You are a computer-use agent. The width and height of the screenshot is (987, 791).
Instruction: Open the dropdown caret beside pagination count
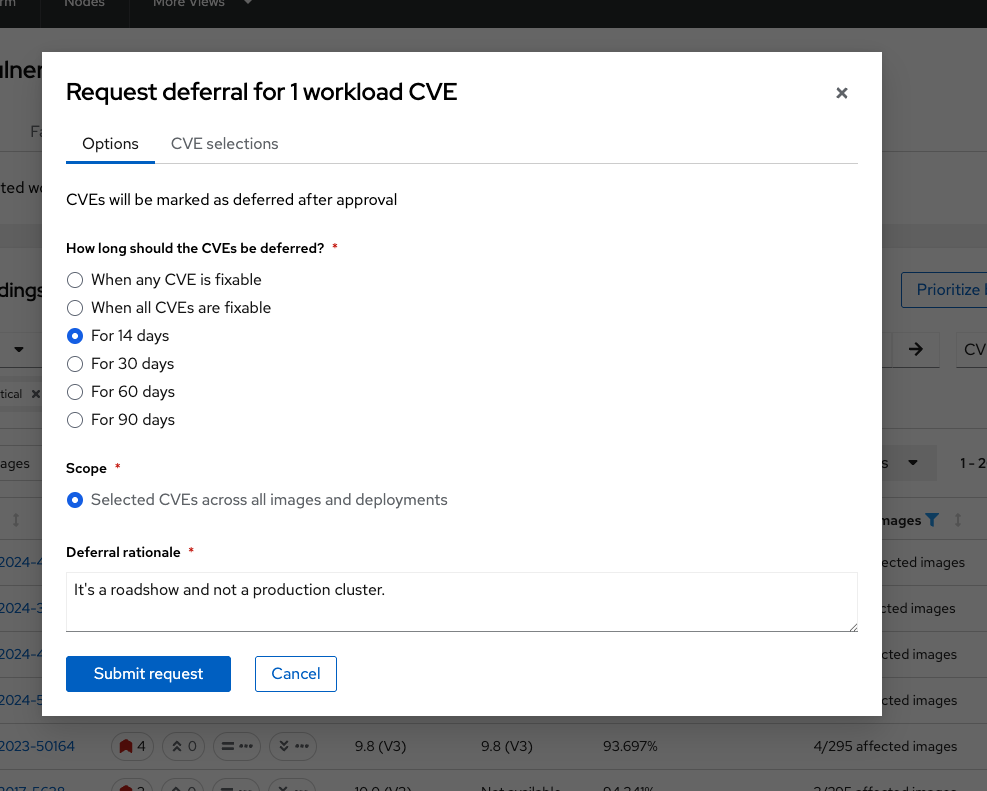913,463
